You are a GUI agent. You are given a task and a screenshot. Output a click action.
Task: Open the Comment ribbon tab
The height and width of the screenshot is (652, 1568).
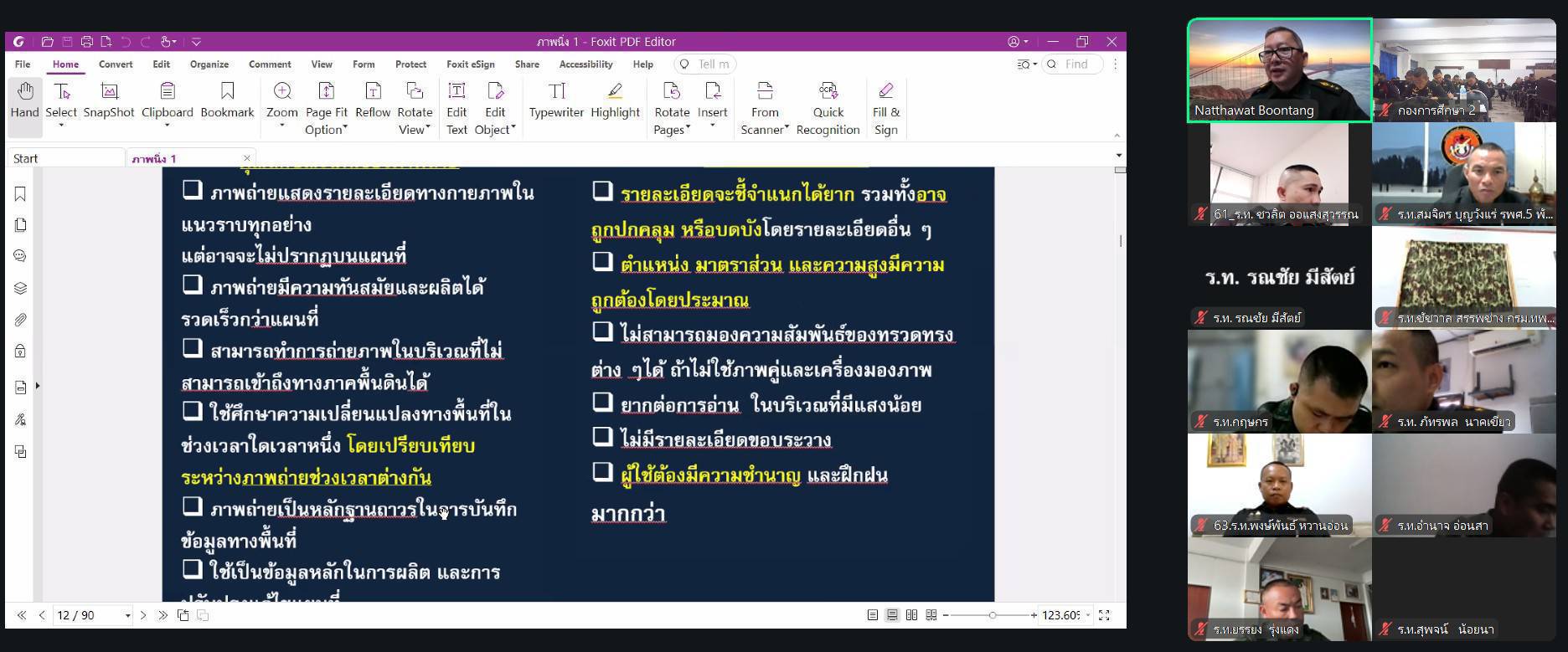270,64
